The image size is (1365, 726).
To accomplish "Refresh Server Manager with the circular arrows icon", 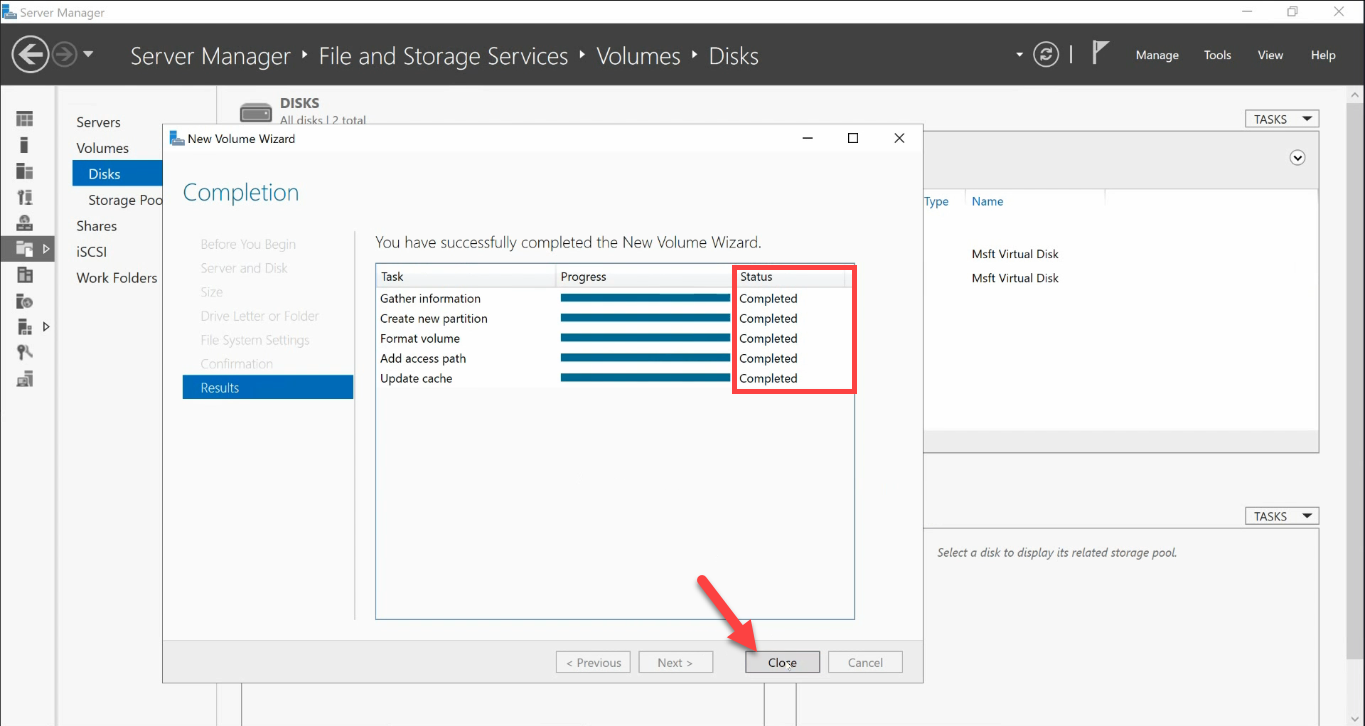I will tap(1046, 54).
